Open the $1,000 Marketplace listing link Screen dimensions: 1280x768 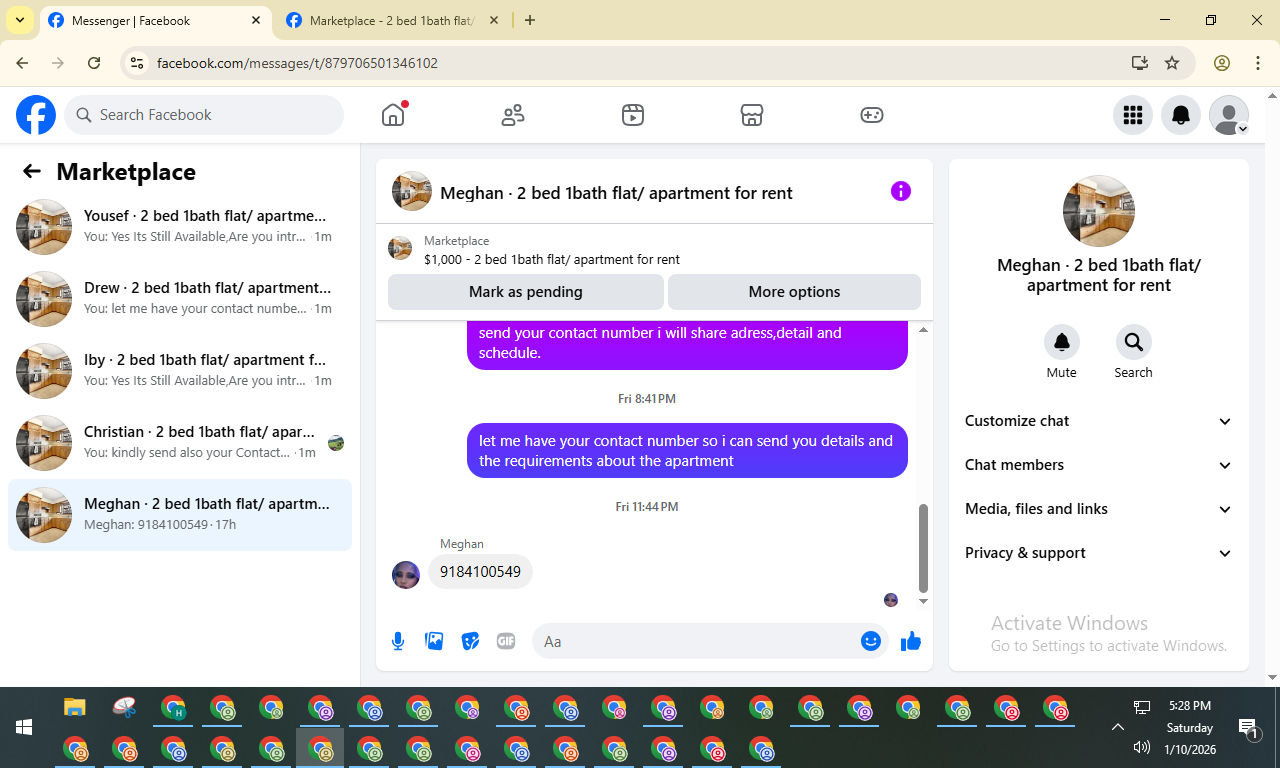coord(551,259)
